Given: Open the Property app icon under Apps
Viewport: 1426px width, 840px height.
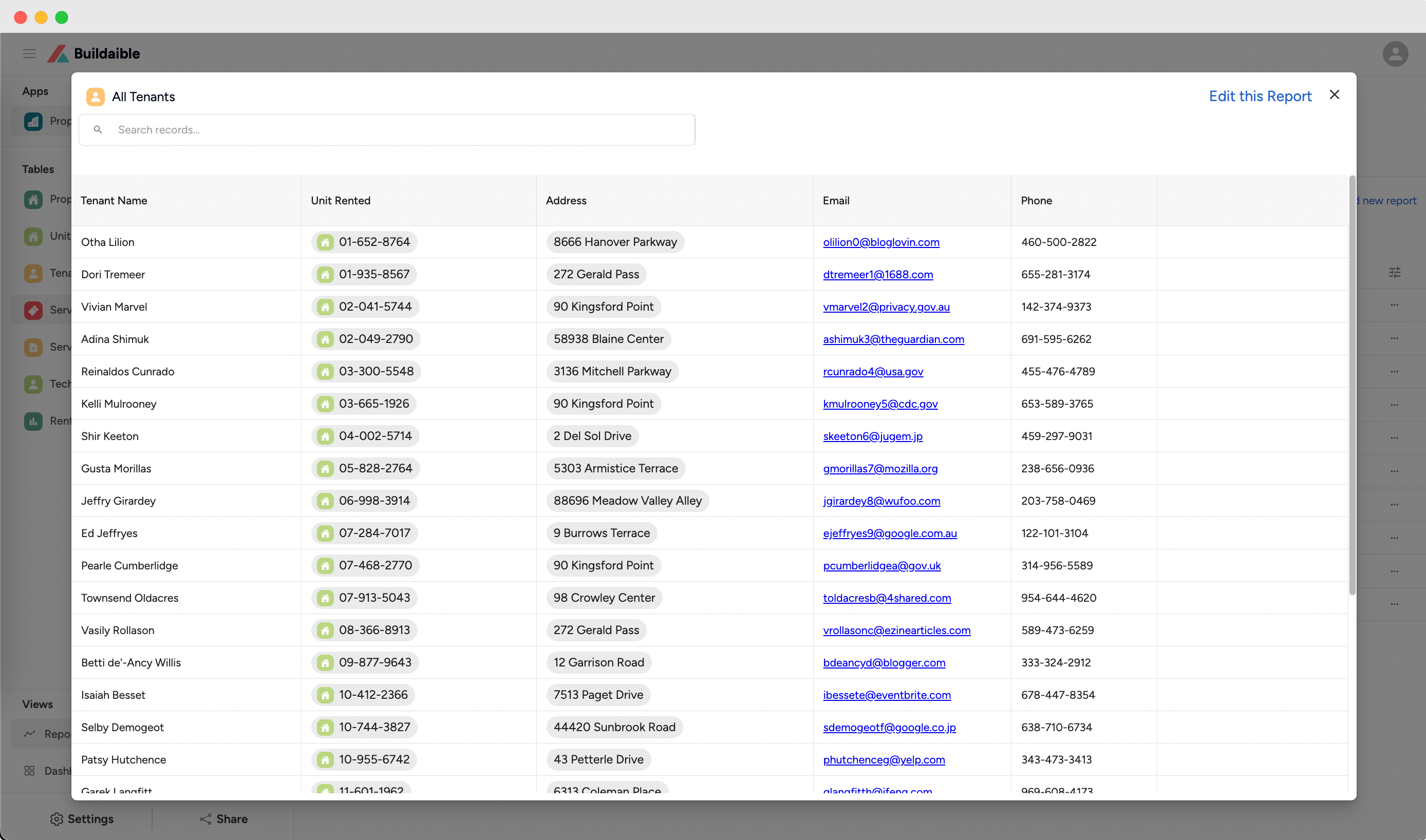Looking at the screenshot, I should [33, 121].
